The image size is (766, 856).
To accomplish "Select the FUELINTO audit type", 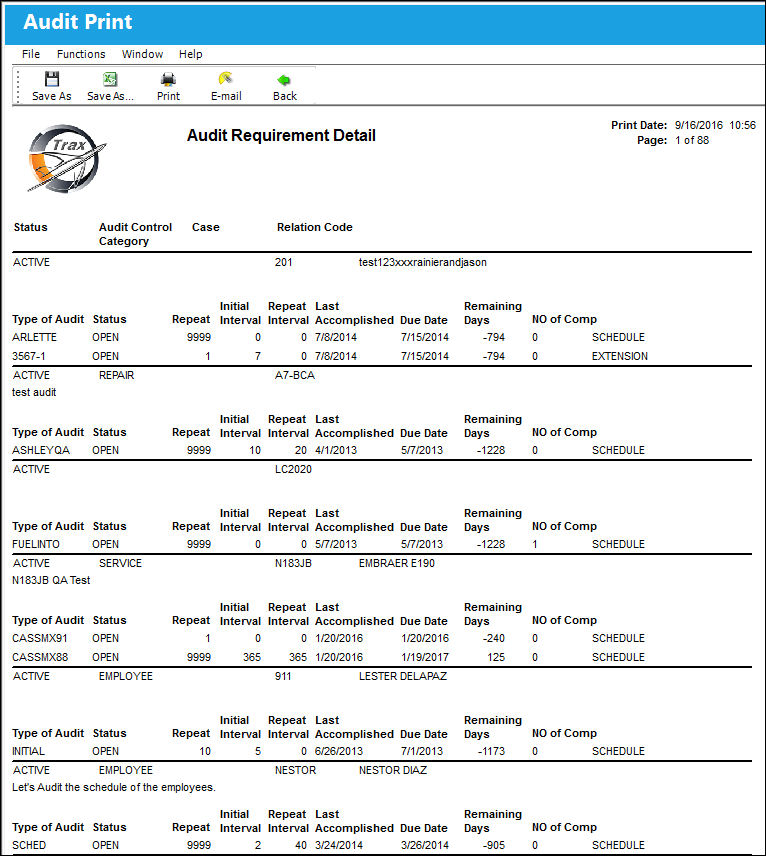I will pyautogui.click(x=36, y=544).
